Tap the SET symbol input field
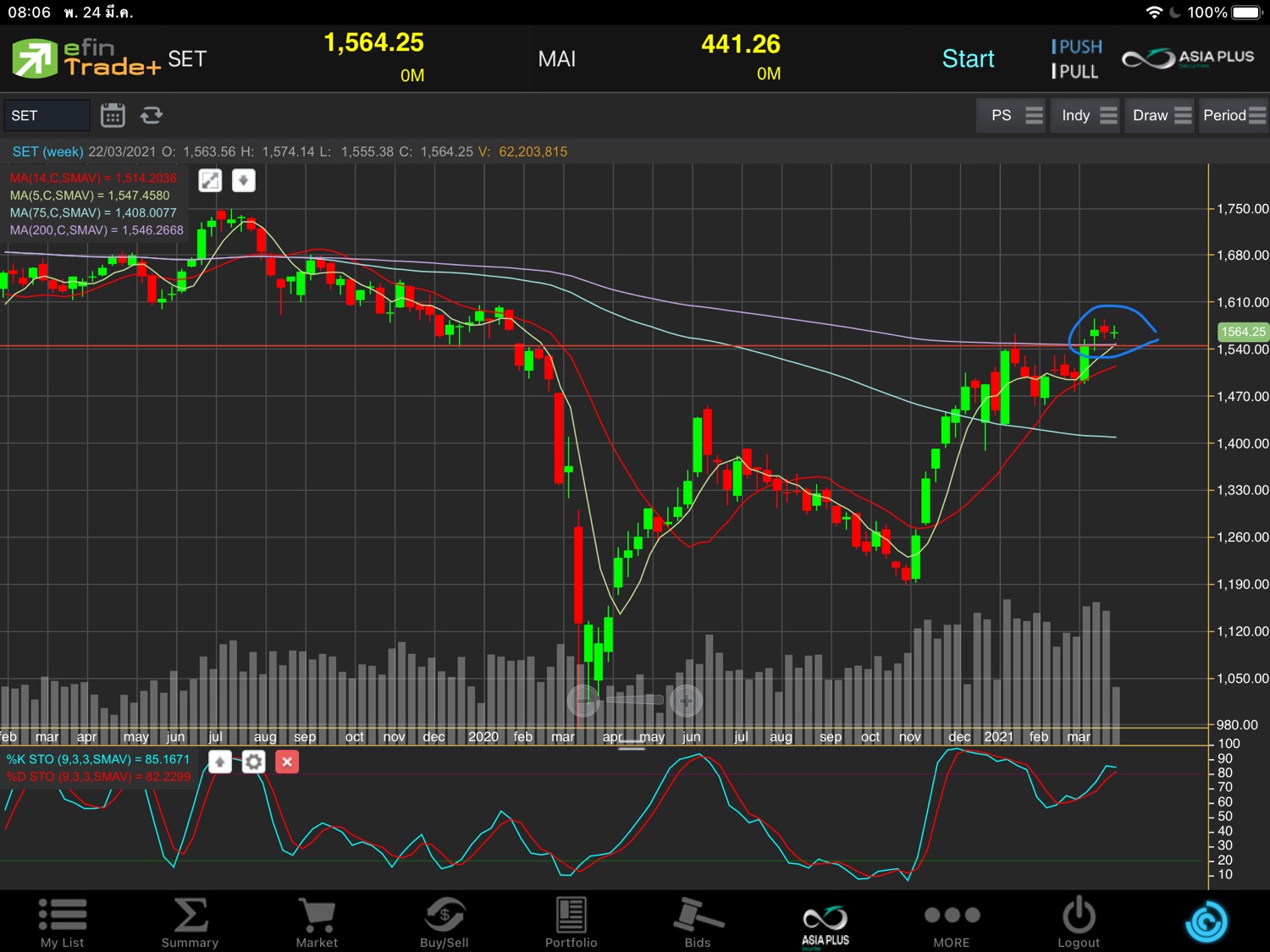 coord(47,115)
